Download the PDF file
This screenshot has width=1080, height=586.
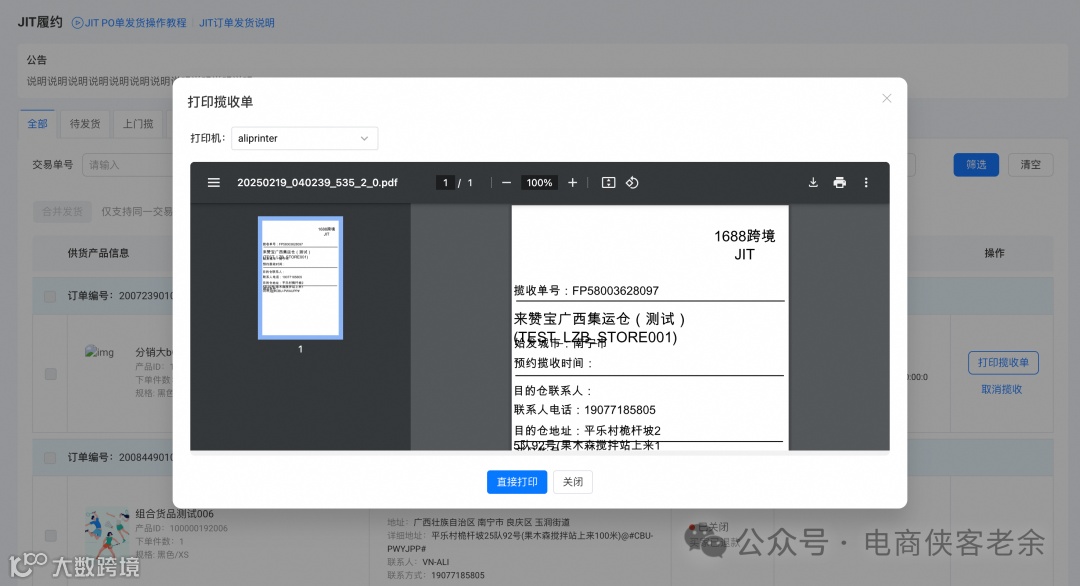(x=813, y=182)
